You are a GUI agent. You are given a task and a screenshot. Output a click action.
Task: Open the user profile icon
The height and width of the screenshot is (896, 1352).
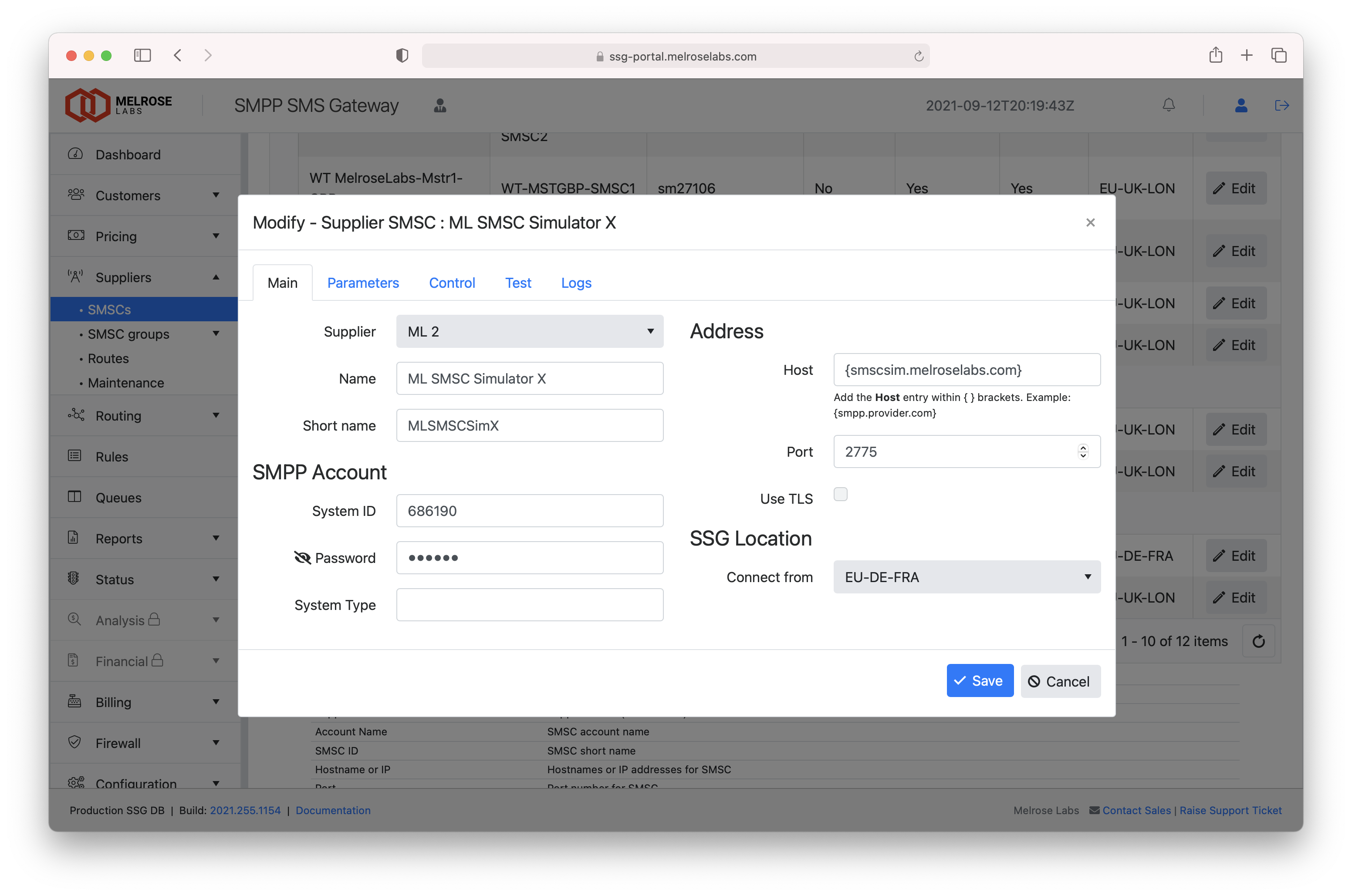coord(1240,105)
